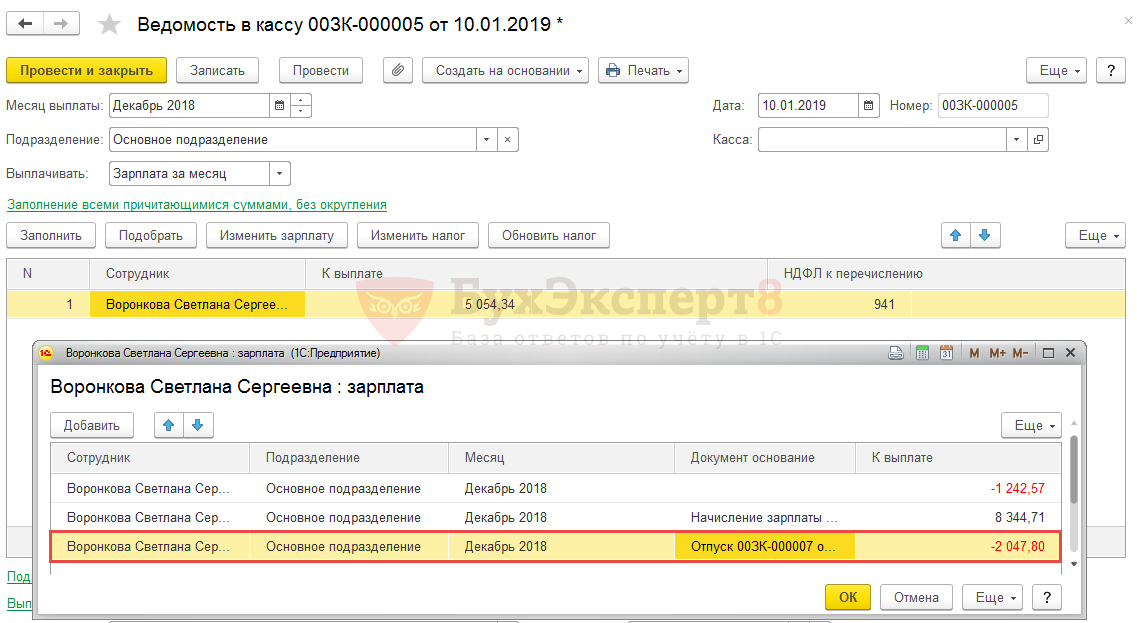Screen dimensions: 1137x623
Task: Click the Подобрать button
Action: (x=151, y=235)
